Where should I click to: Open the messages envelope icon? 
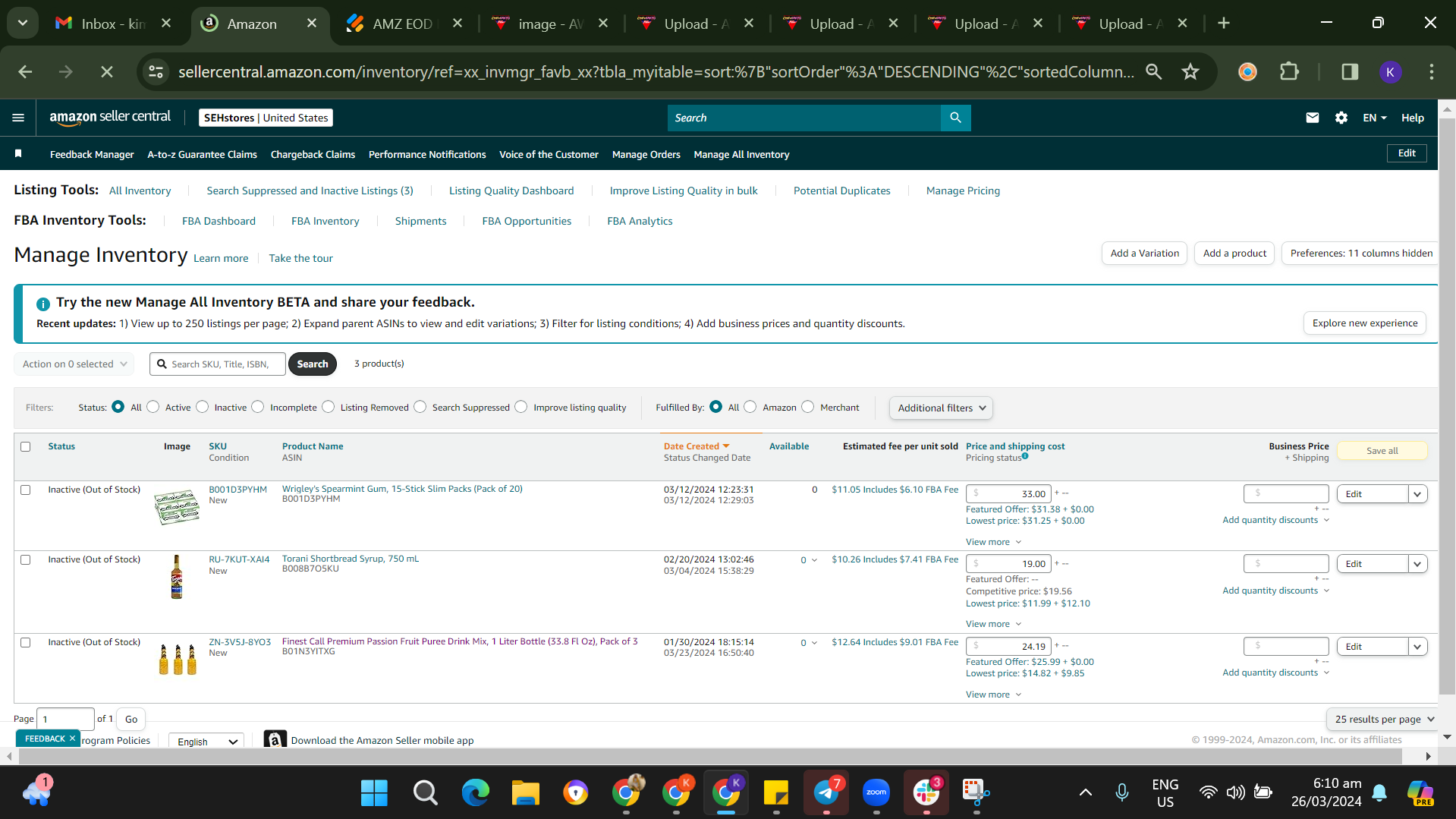coord(1312,118)
